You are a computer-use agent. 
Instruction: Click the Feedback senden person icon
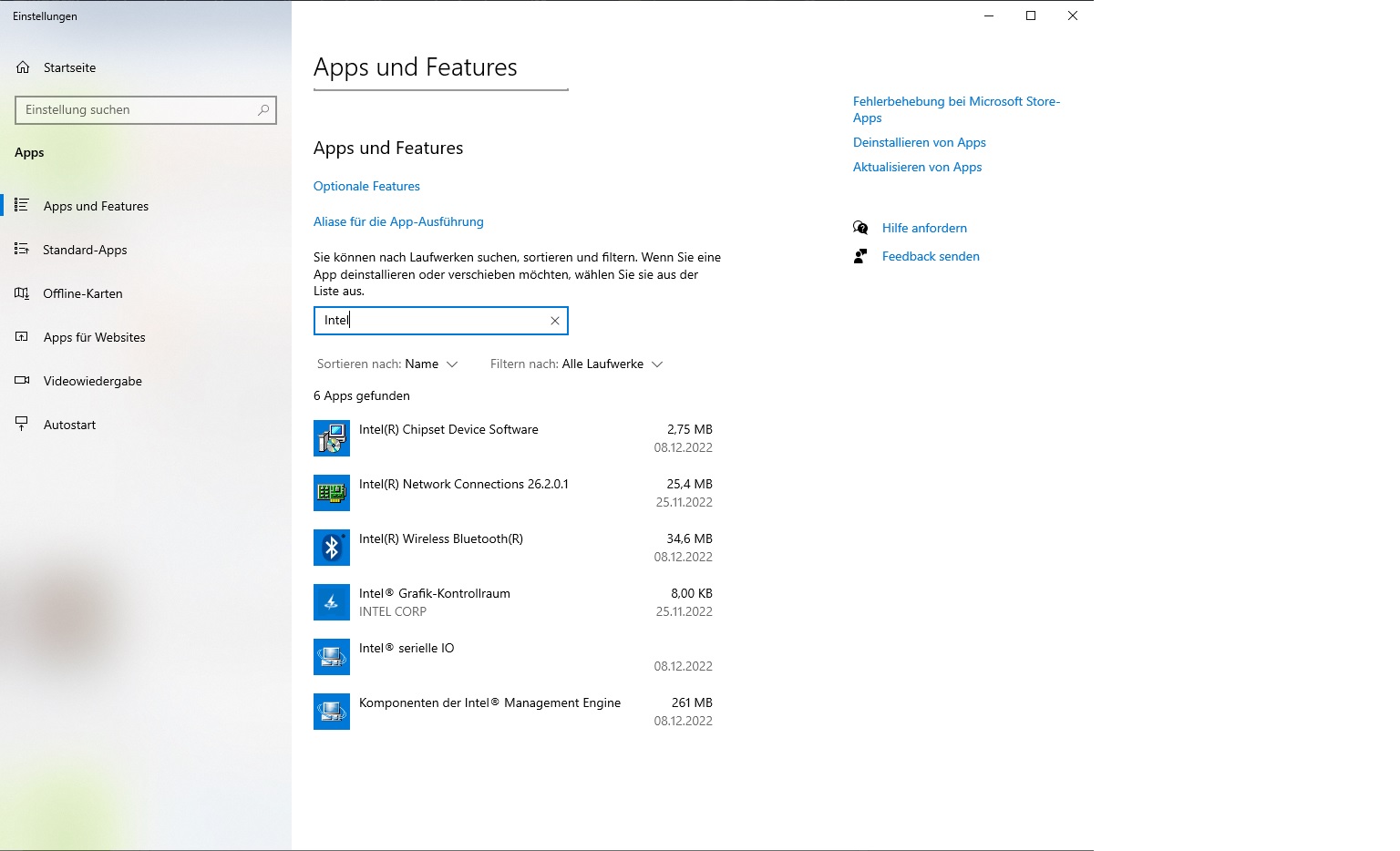pos(860,256)
